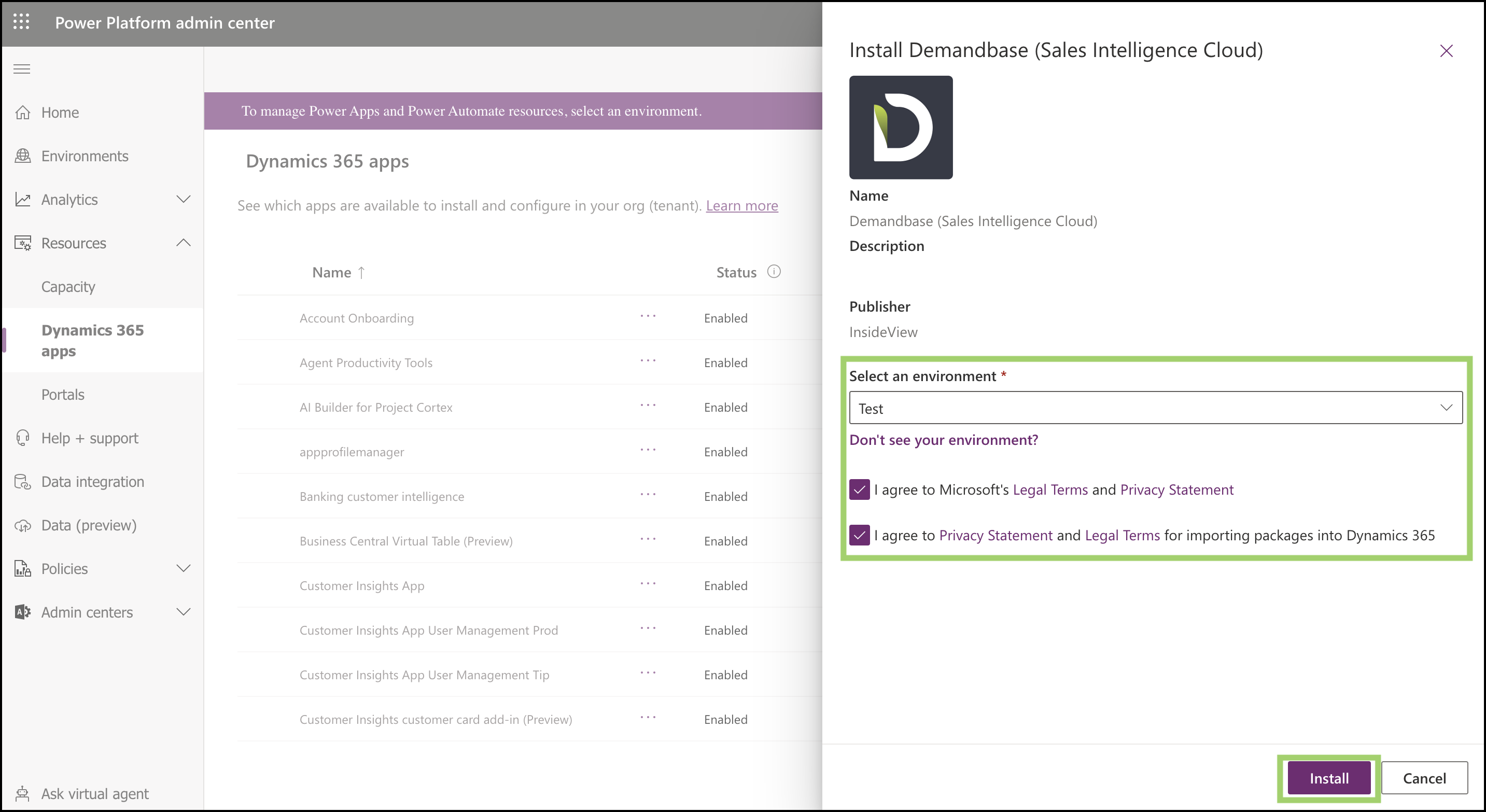Open Data integration icon
This screenshot has height=812, width=1486.
pyautogui.click(x=22, y=482)
